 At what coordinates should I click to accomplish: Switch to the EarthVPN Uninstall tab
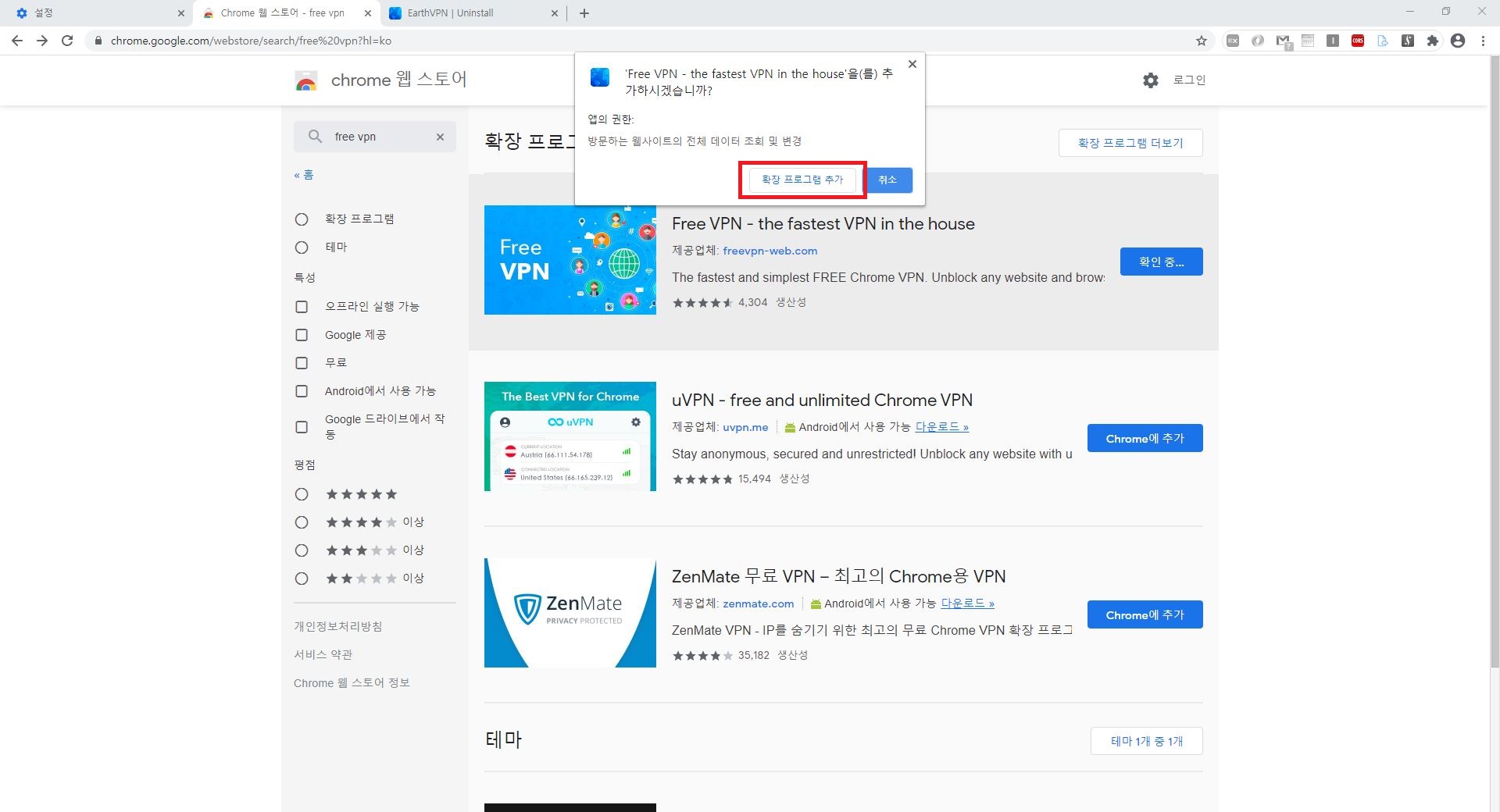(473, 13)
